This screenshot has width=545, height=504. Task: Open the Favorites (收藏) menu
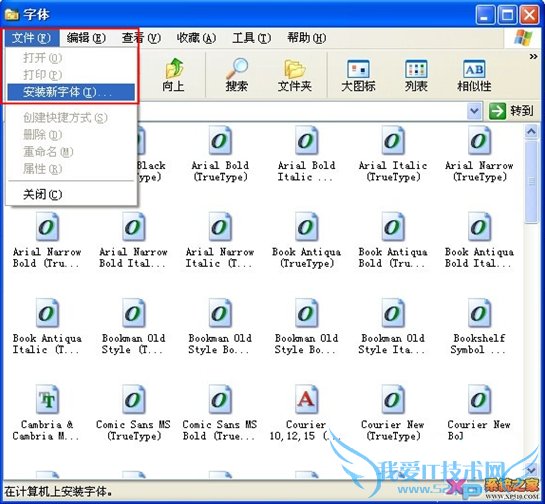pos(196,38)
